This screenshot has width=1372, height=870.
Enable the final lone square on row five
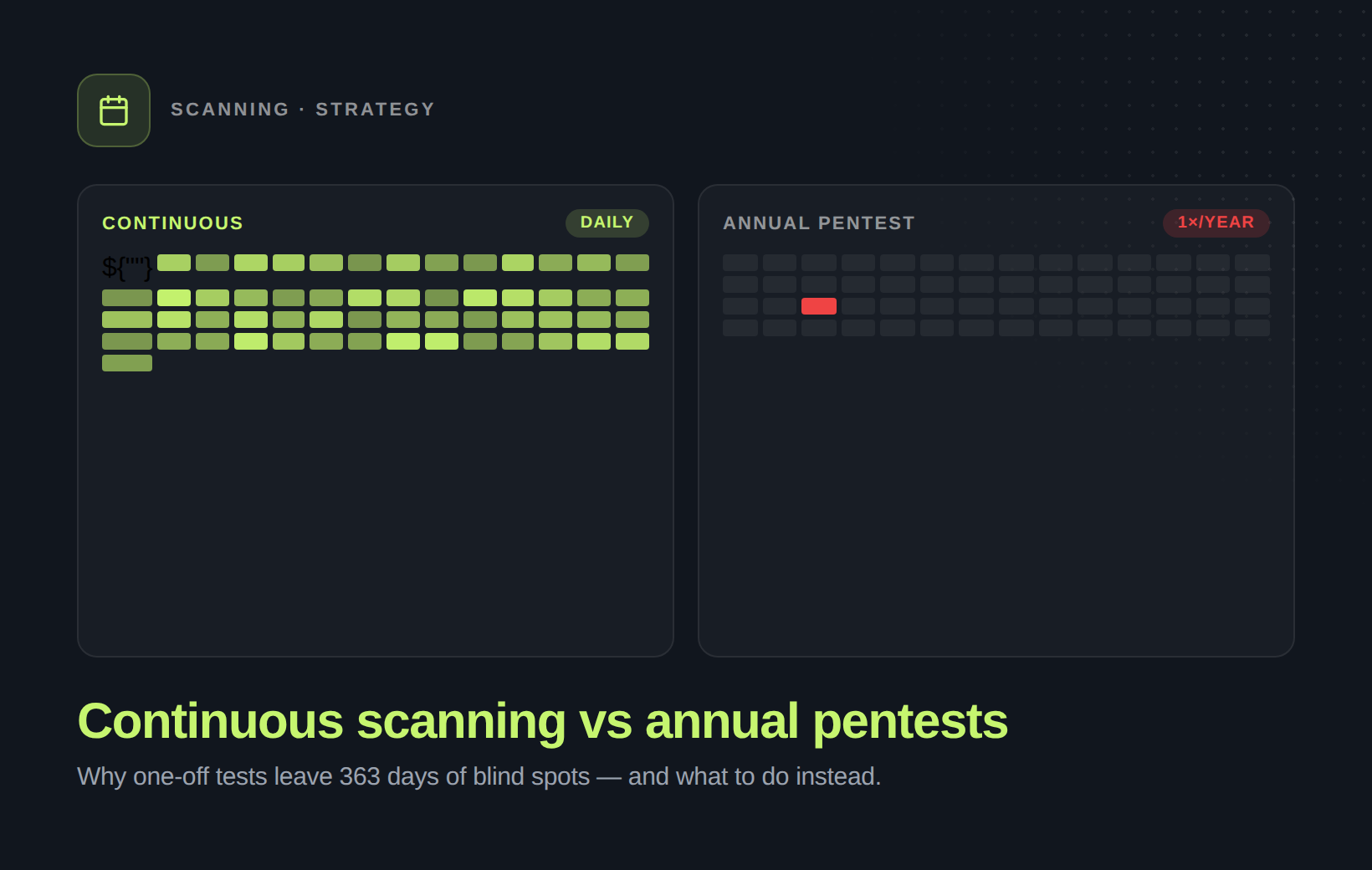(x=126, y=362)
